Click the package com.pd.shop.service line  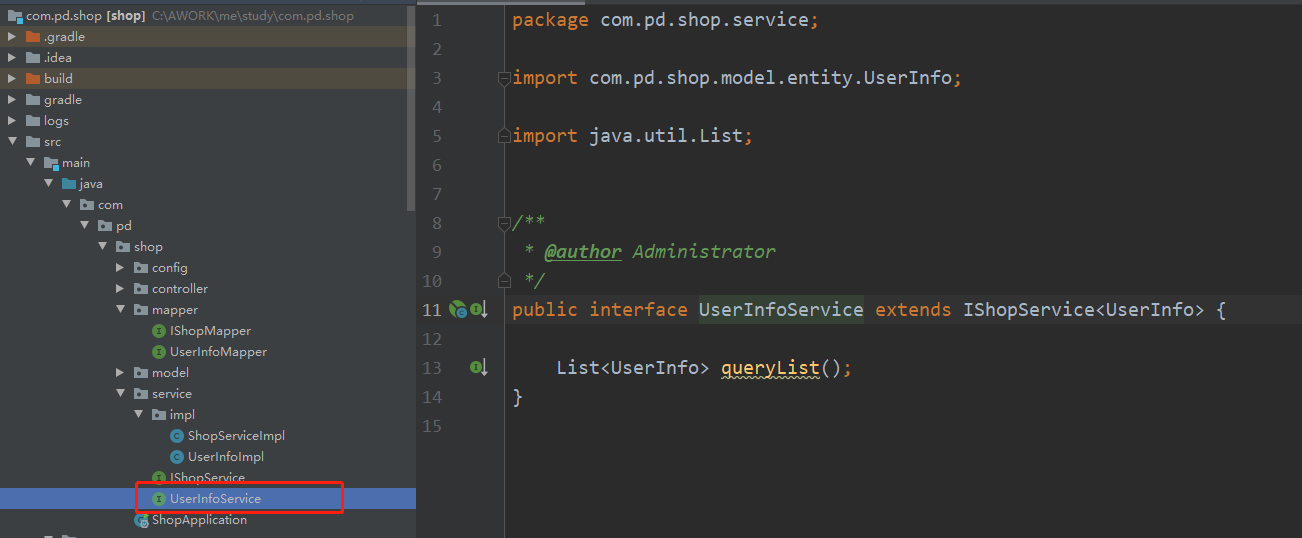(665, 20)
